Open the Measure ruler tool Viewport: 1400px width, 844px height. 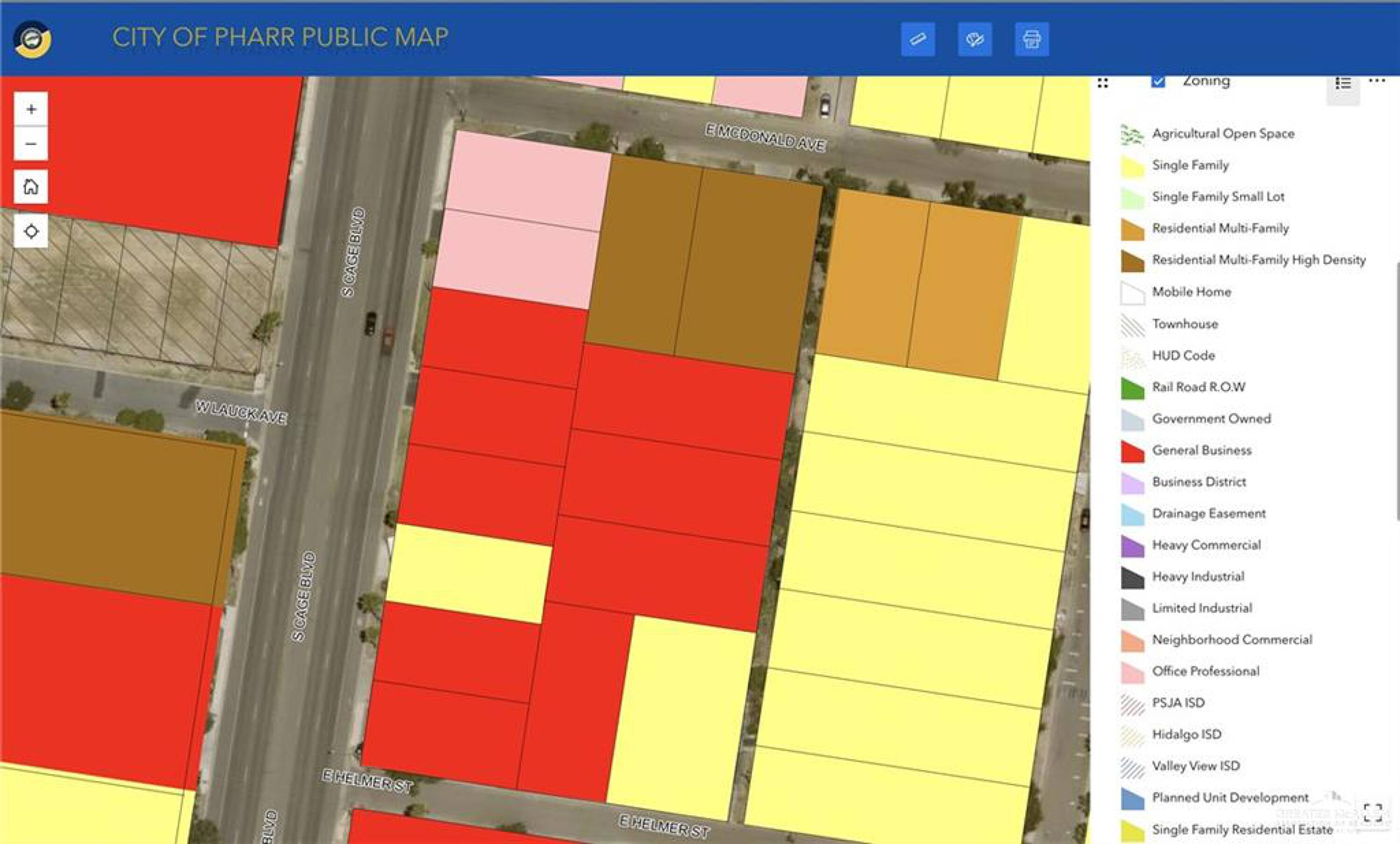tap(917, 39)
